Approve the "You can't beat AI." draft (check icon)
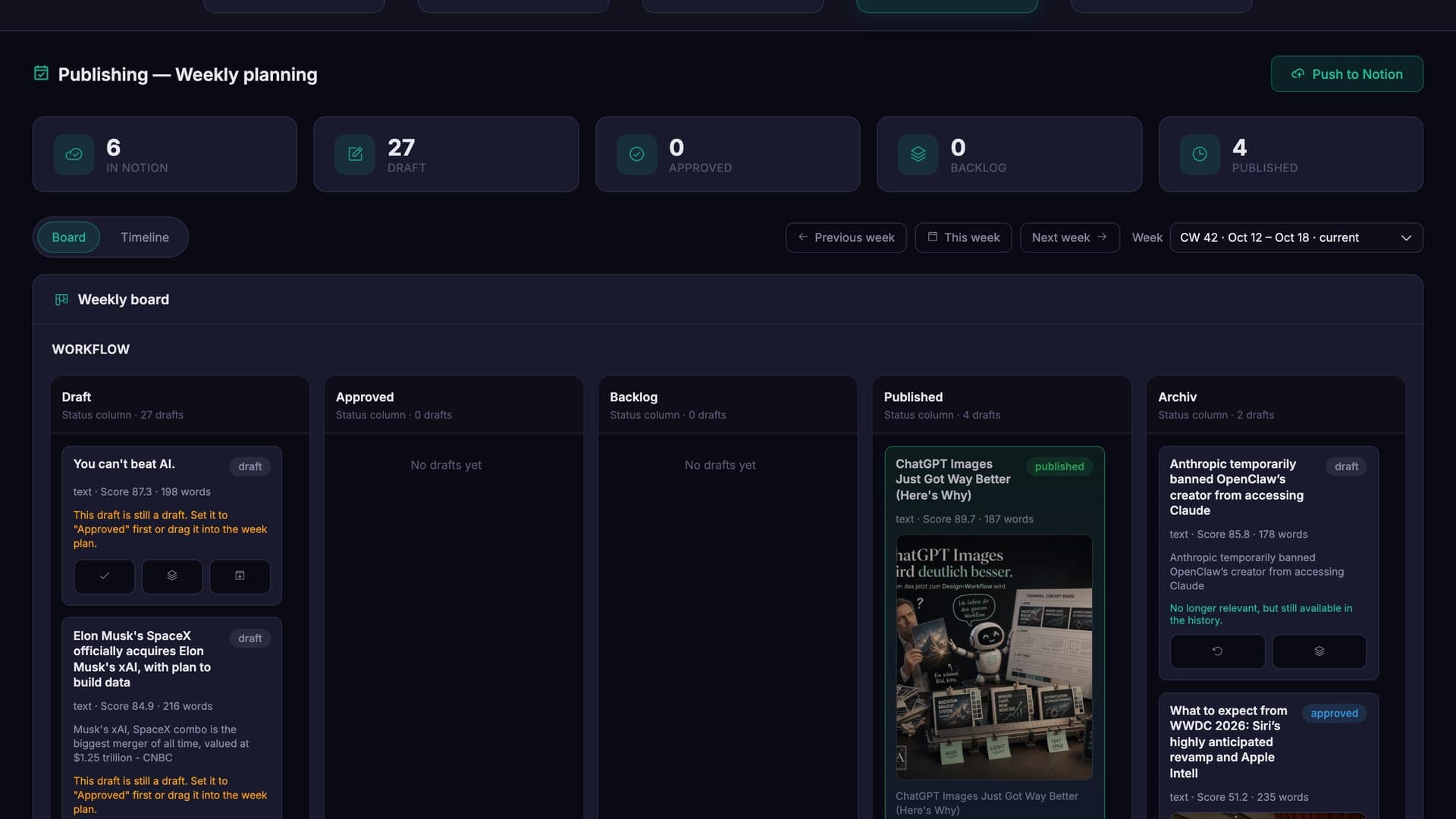Image resolution: width=1456 pixels, height=819 pixels. click(x=105, y=576)
